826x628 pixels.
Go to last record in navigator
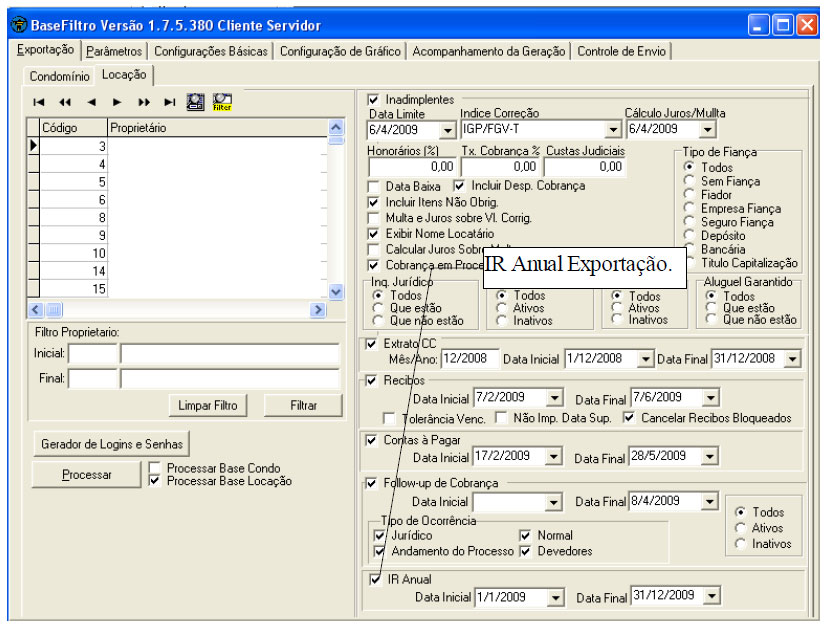click(169, 102)
